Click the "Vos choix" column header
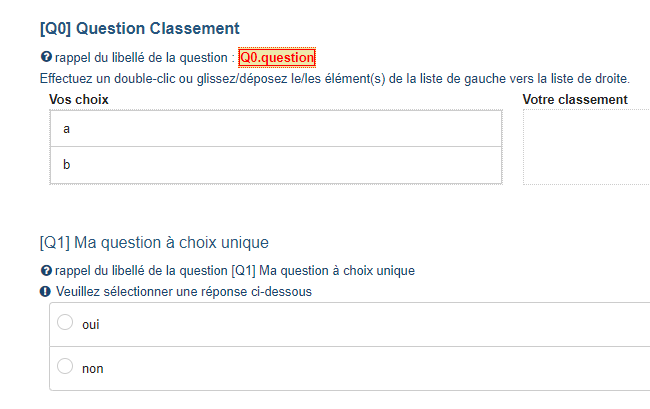 click(79, 99)
